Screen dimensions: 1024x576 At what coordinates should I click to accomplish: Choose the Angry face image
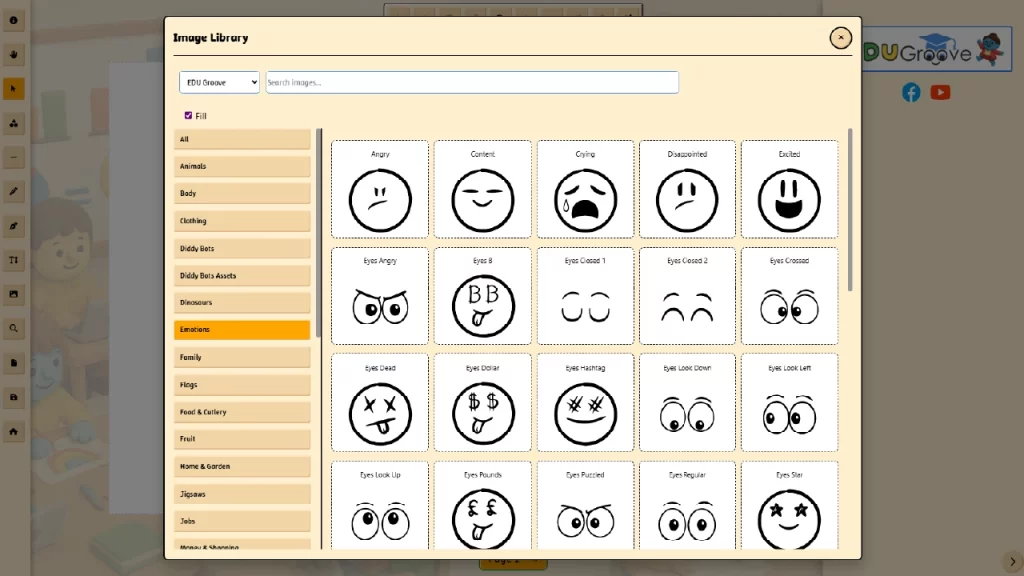tap(380, 189)
